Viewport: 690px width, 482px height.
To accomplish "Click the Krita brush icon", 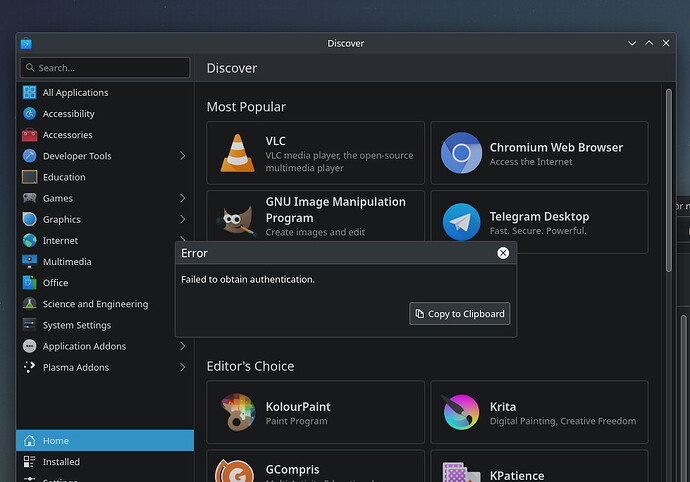I will pos(461,412).
